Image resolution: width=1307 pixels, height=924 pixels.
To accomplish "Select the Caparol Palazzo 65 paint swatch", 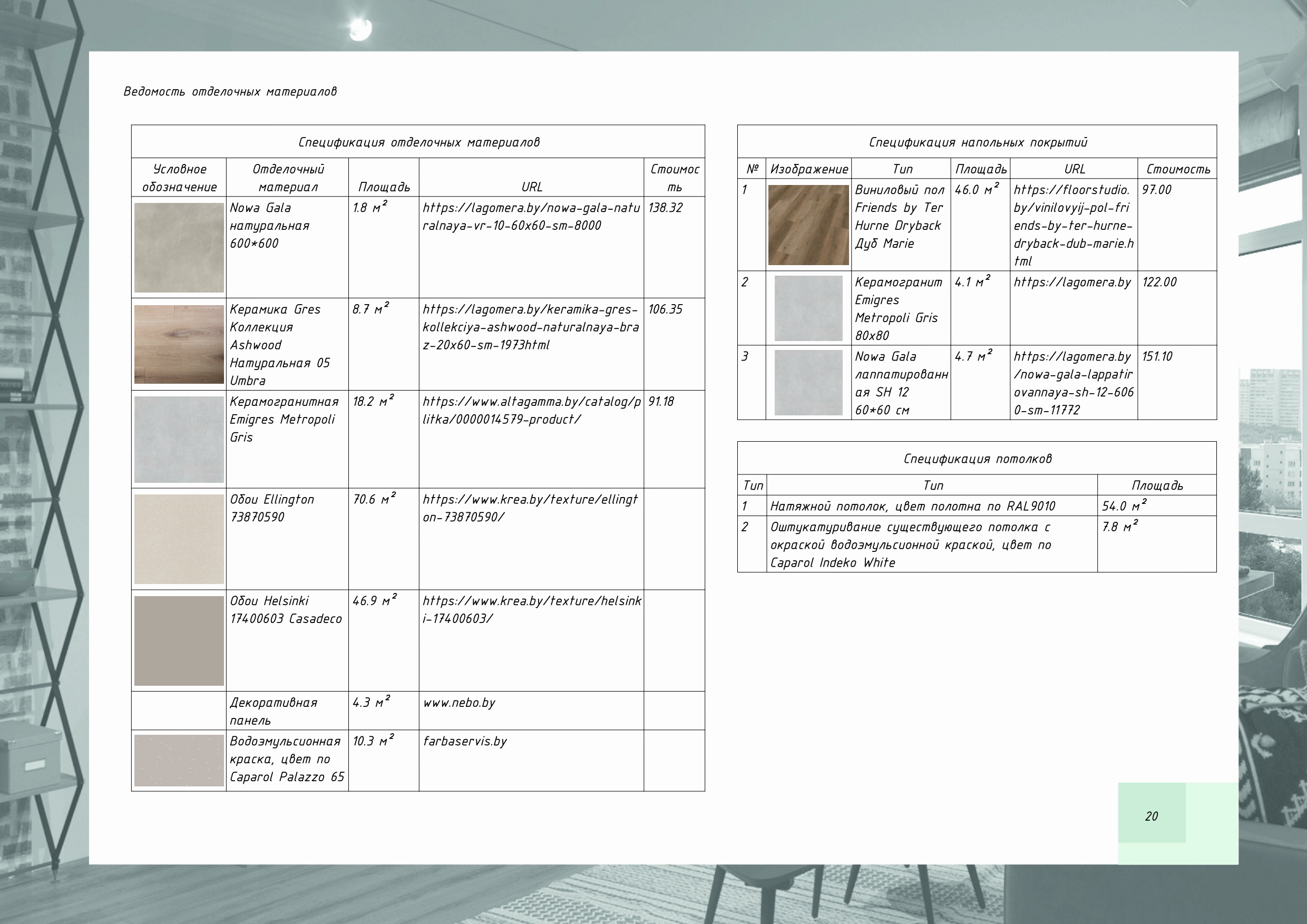I will [x=179, y=761].
